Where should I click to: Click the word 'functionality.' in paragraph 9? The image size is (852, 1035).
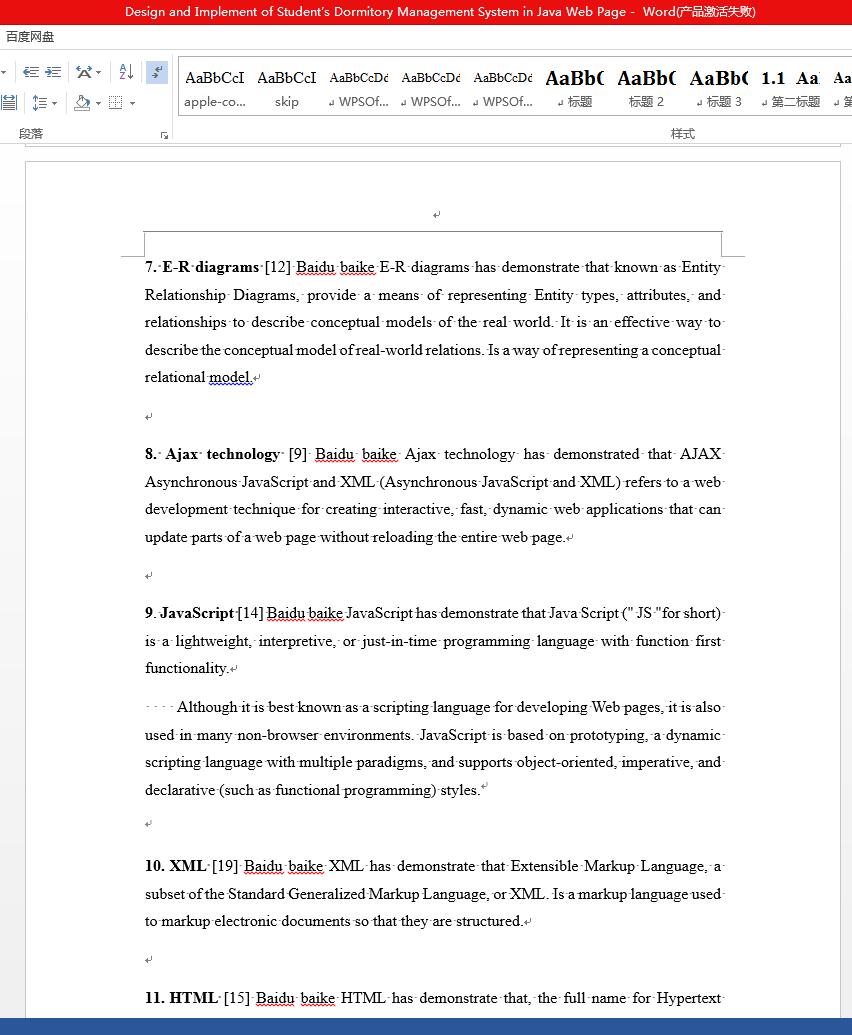pos(187,669)
